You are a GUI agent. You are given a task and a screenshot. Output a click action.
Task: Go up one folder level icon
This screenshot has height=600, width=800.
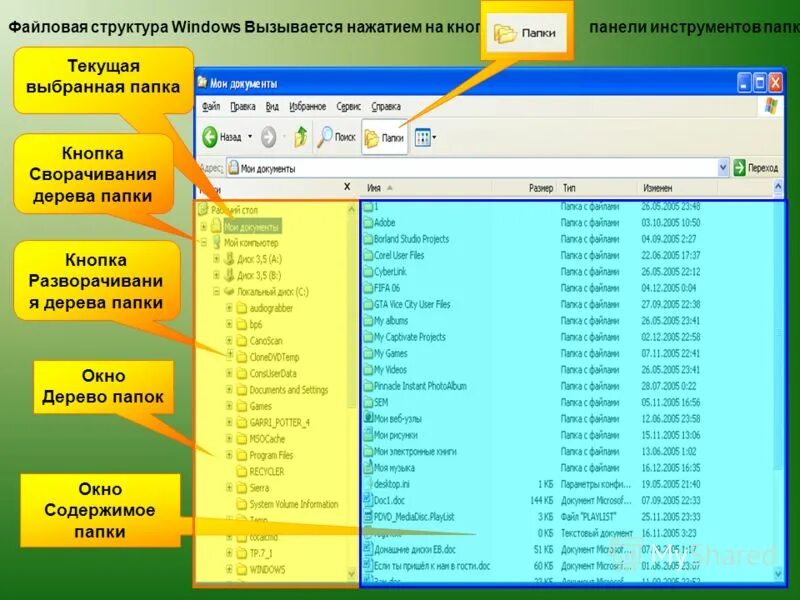[301, 137]
